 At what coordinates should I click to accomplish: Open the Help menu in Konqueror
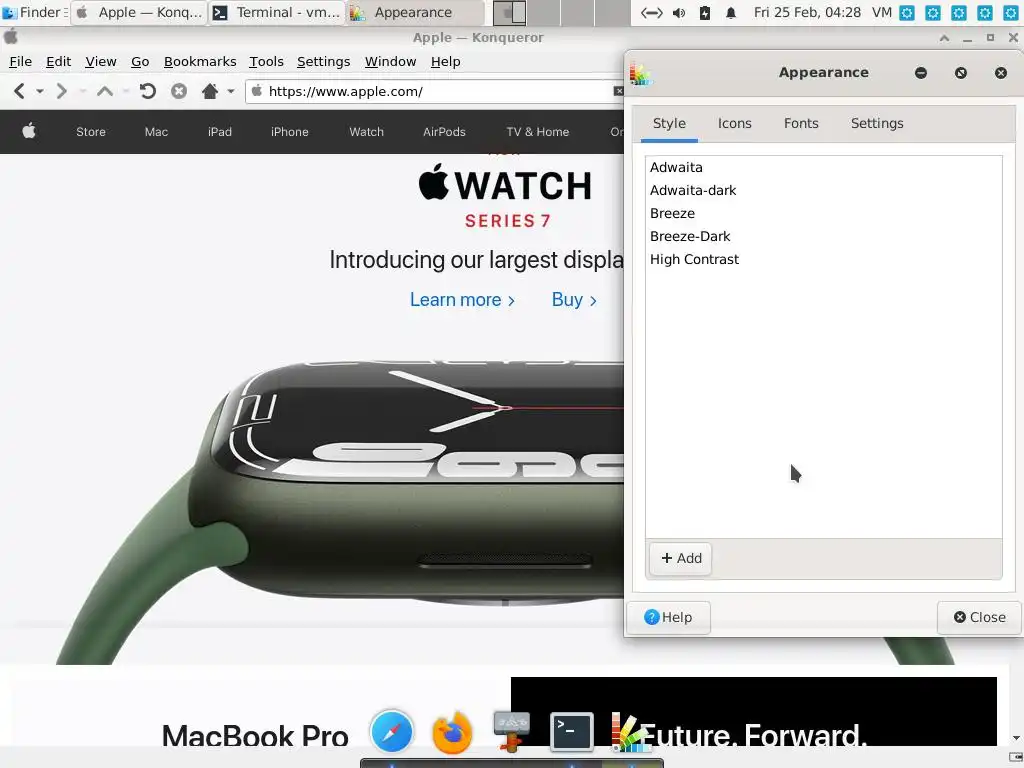[445, 61]
